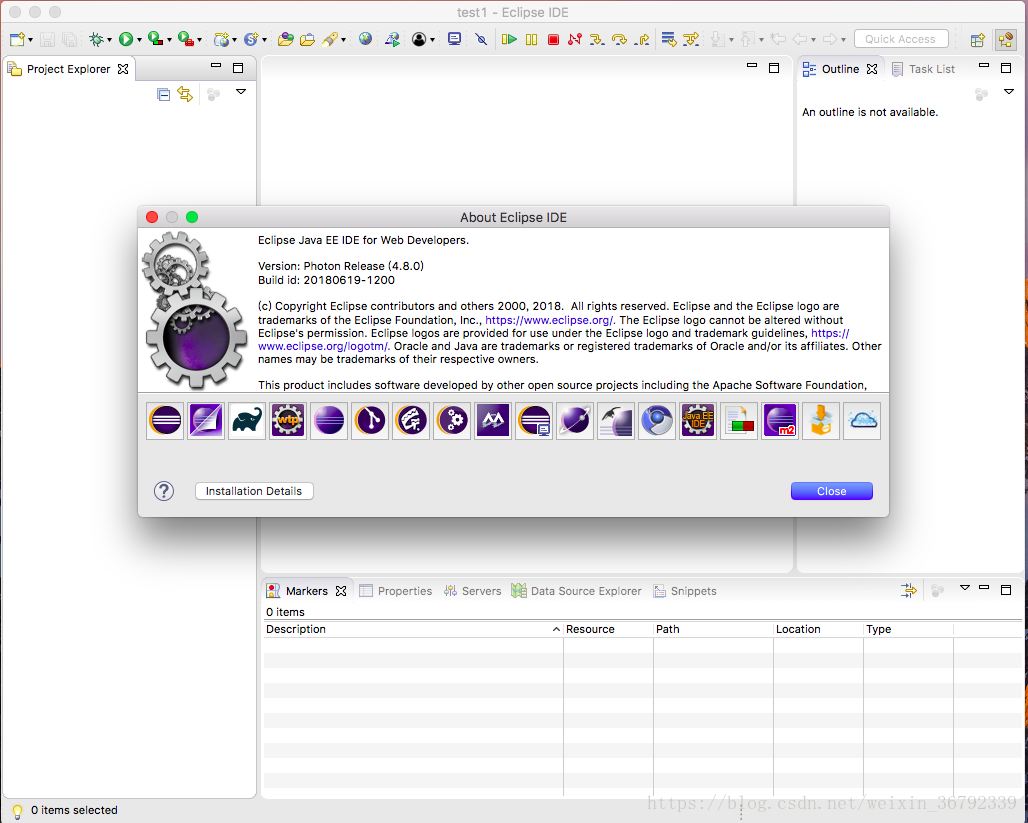
Task: Click the New Dynamic Web Project icon
Action: (x=222, y=39)
